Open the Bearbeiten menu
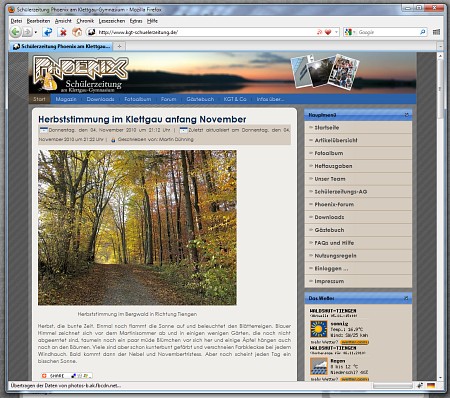Screen dimensions: 450x398 click(x=38, y=21)
